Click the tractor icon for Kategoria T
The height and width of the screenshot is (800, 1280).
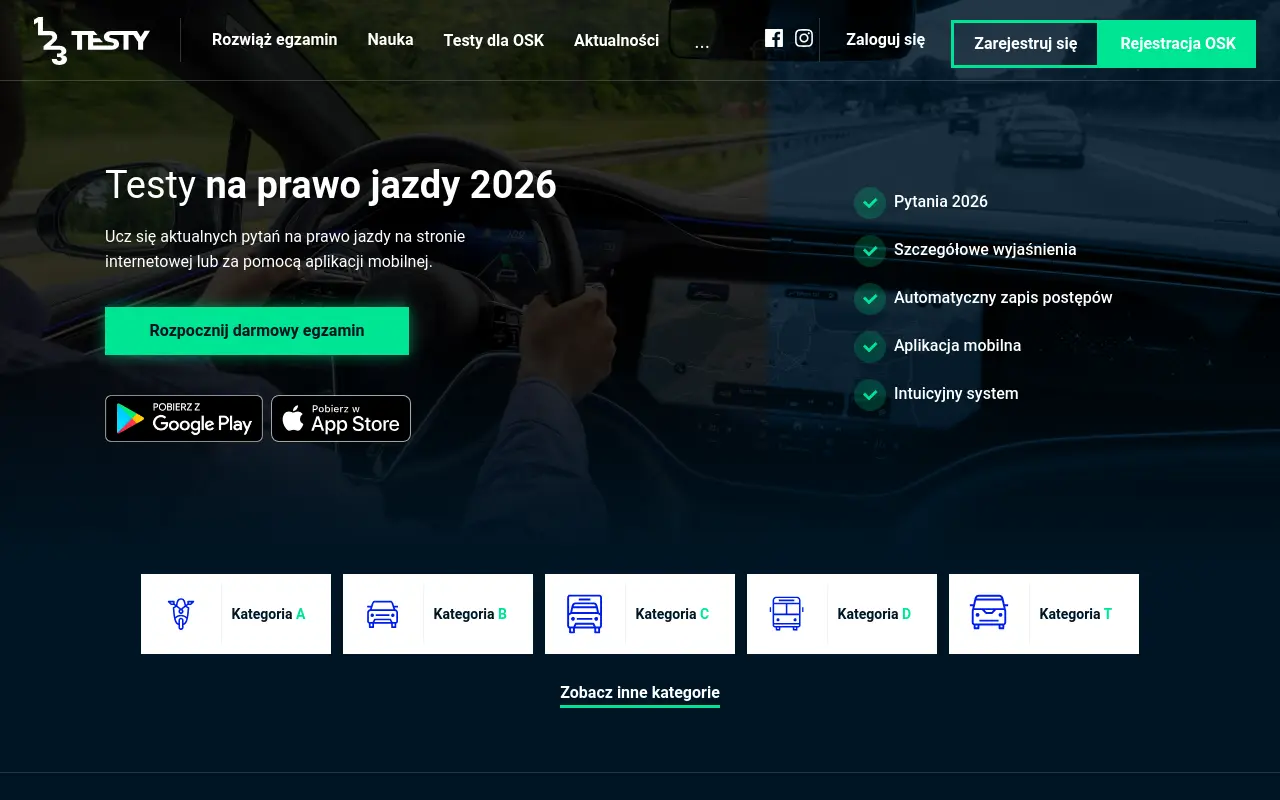pos(989,613)
